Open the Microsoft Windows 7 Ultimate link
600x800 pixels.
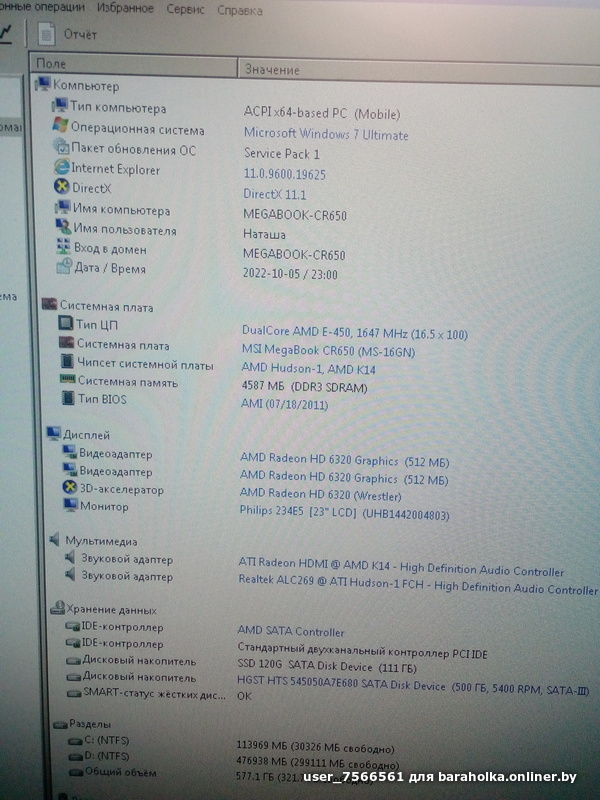326,134
